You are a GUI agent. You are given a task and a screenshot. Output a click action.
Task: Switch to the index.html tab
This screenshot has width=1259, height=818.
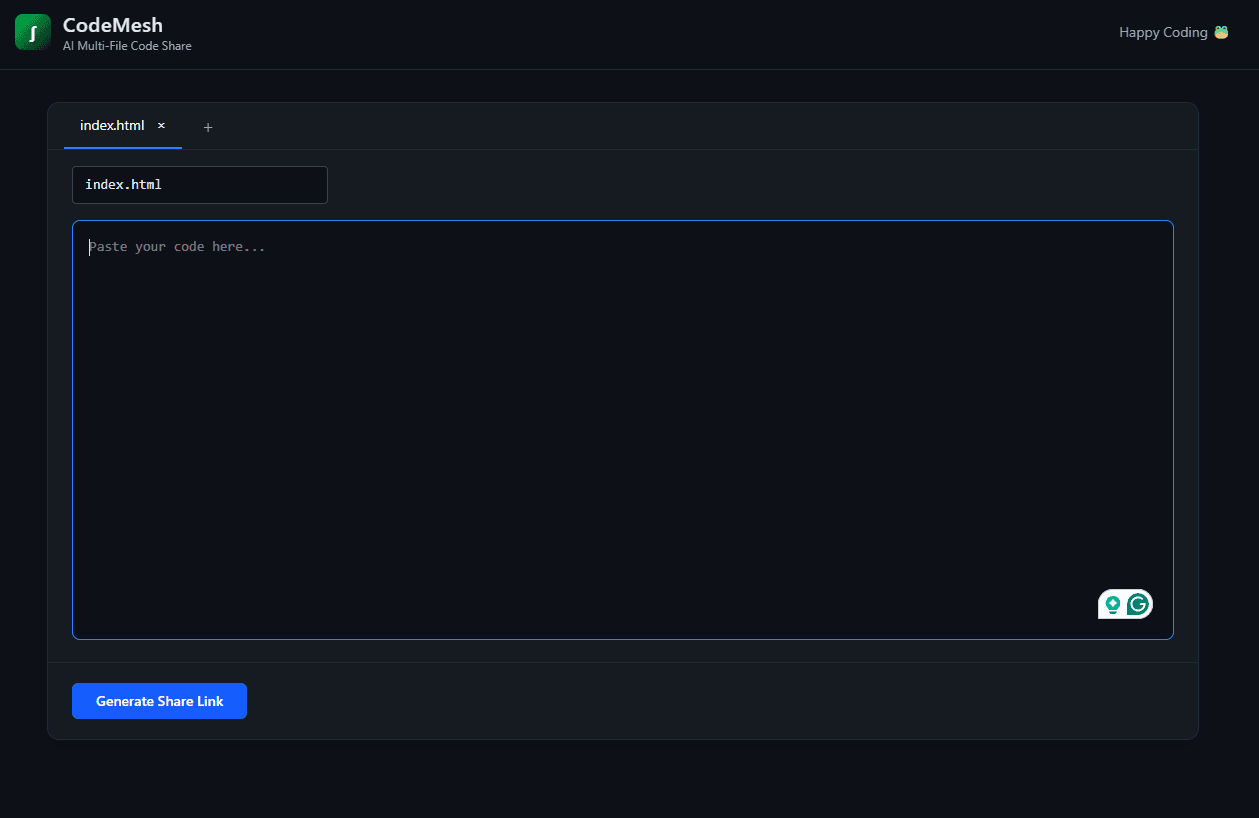click(x=112, y=125)
